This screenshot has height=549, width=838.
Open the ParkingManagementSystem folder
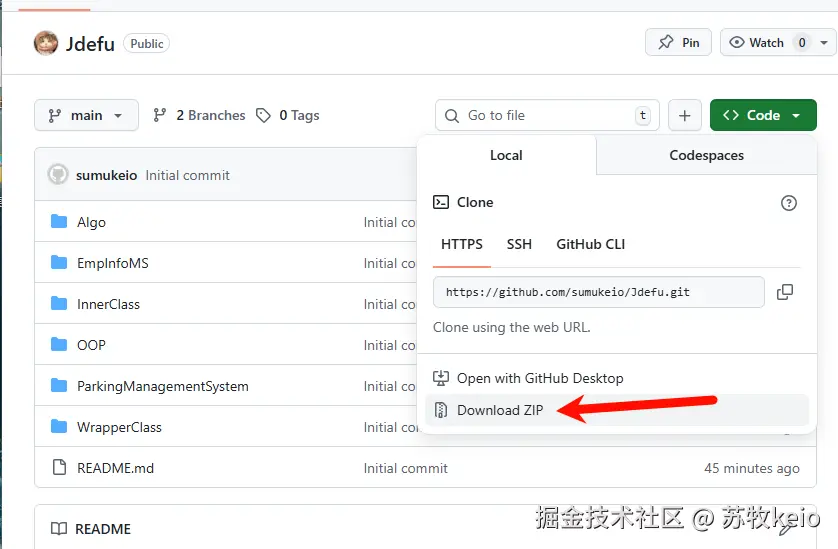(x=163, y=386)
